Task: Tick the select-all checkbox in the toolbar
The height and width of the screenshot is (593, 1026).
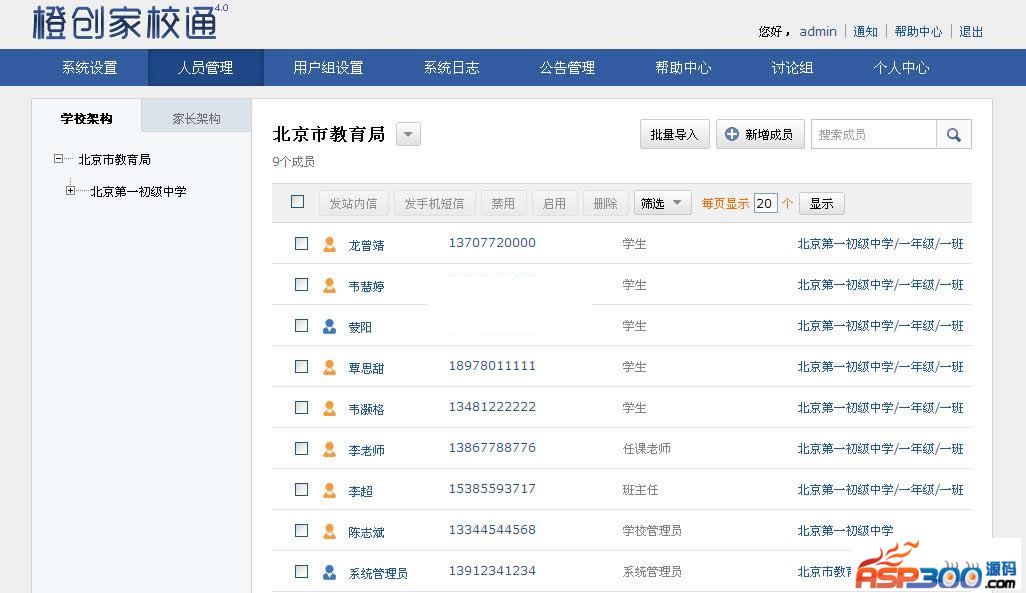Action: [297, 202]
